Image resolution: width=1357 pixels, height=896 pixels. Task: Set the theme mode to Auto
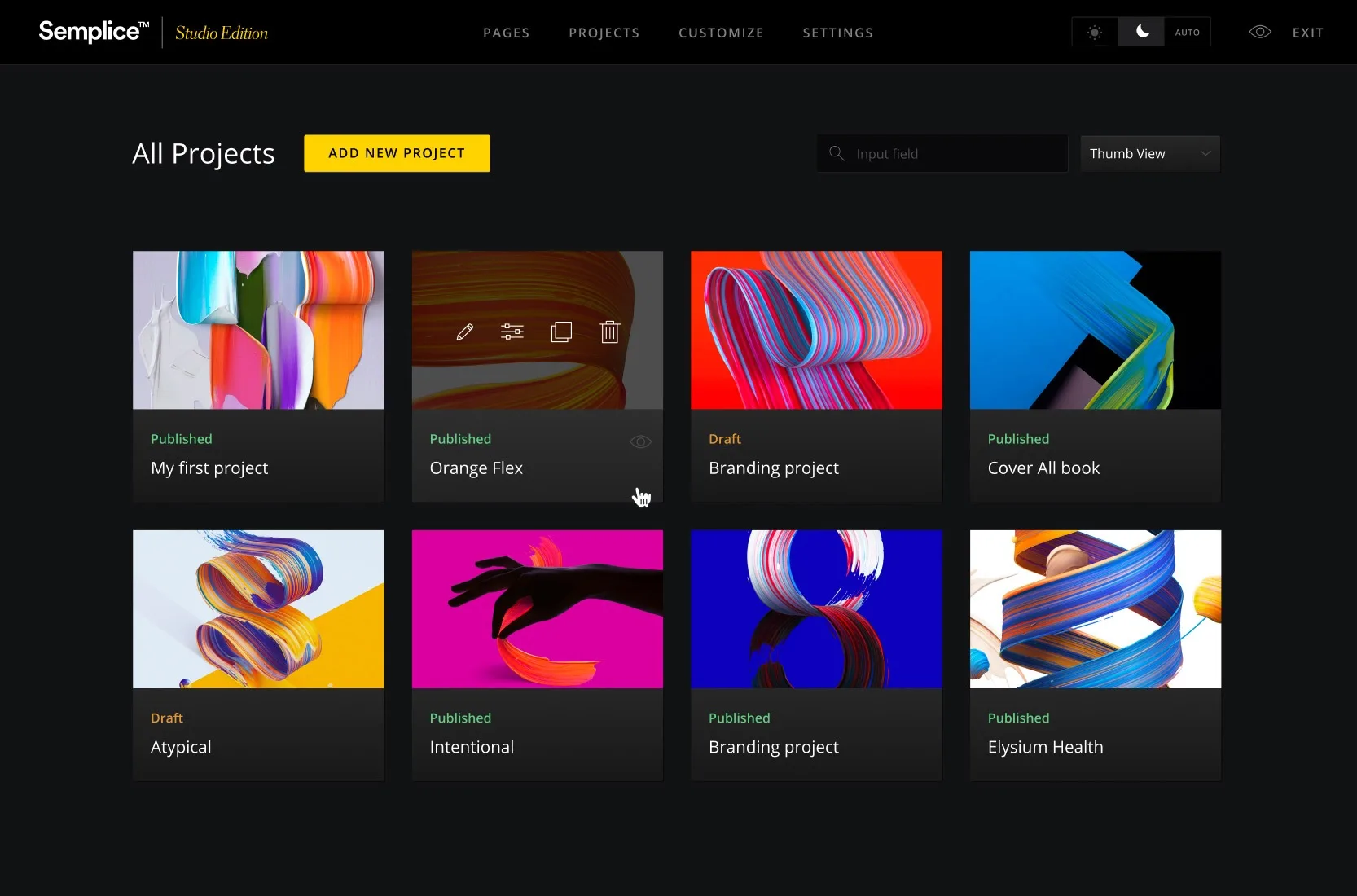(x=1188, y=32)
